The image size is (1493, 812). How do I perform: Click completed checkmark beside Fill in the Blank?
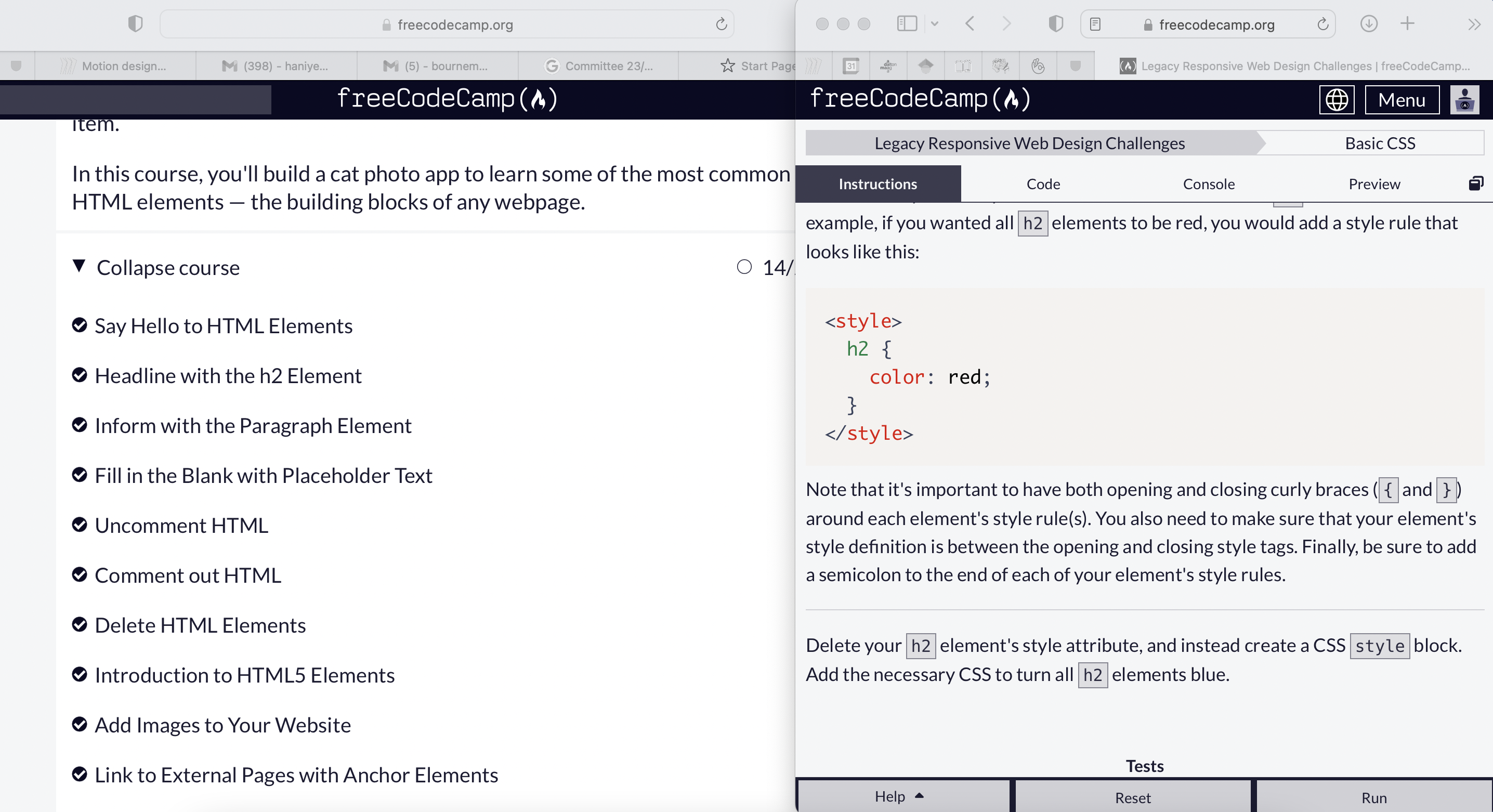(80, 475)
